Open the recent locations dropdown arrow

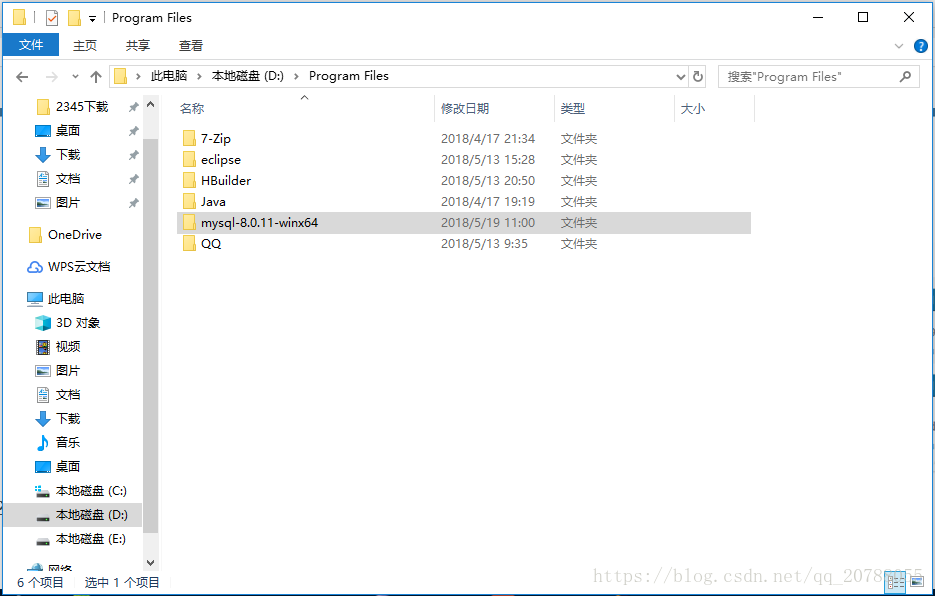tap(75, 76)
